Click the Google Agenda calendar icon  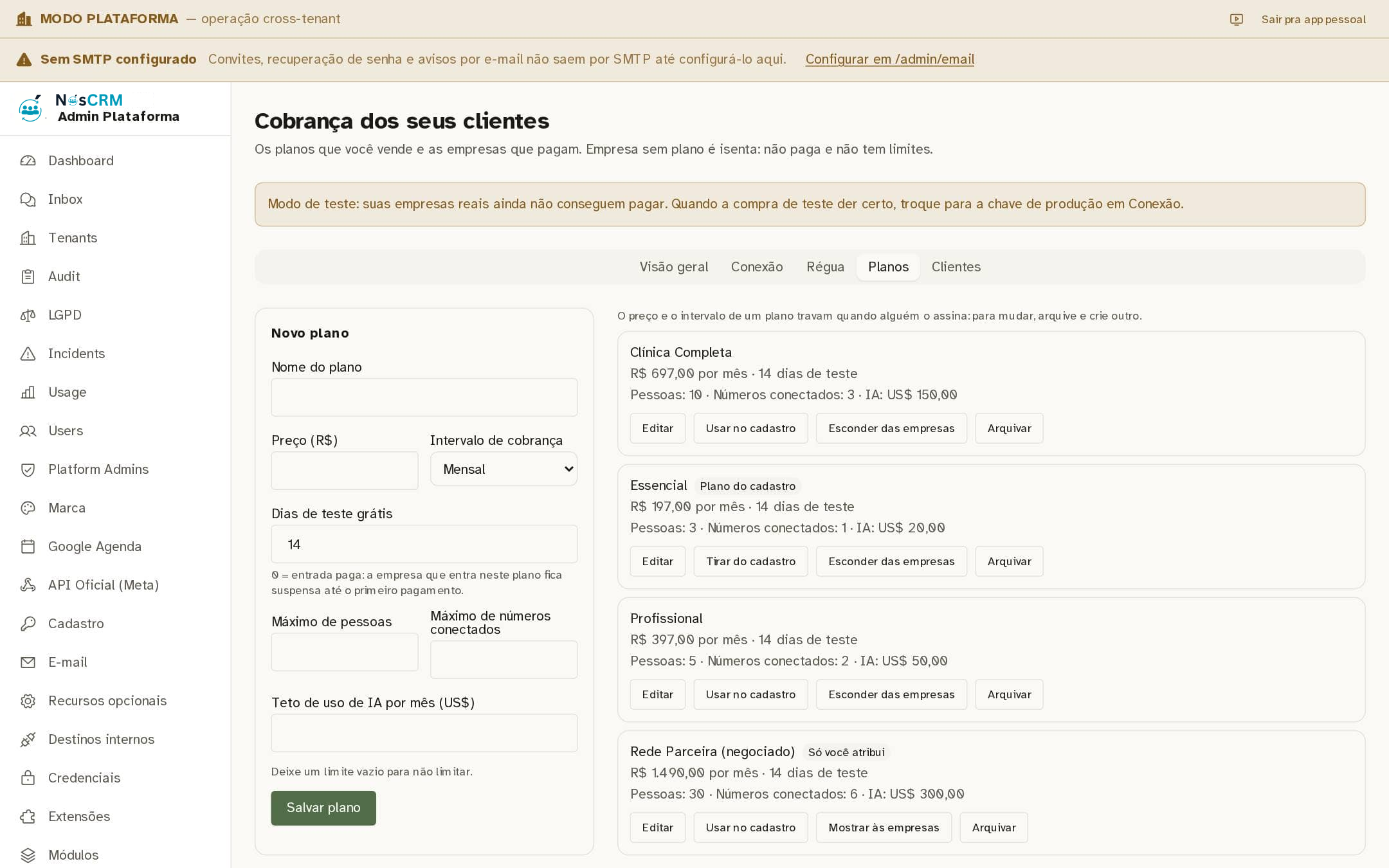click(x=28, y=547)
